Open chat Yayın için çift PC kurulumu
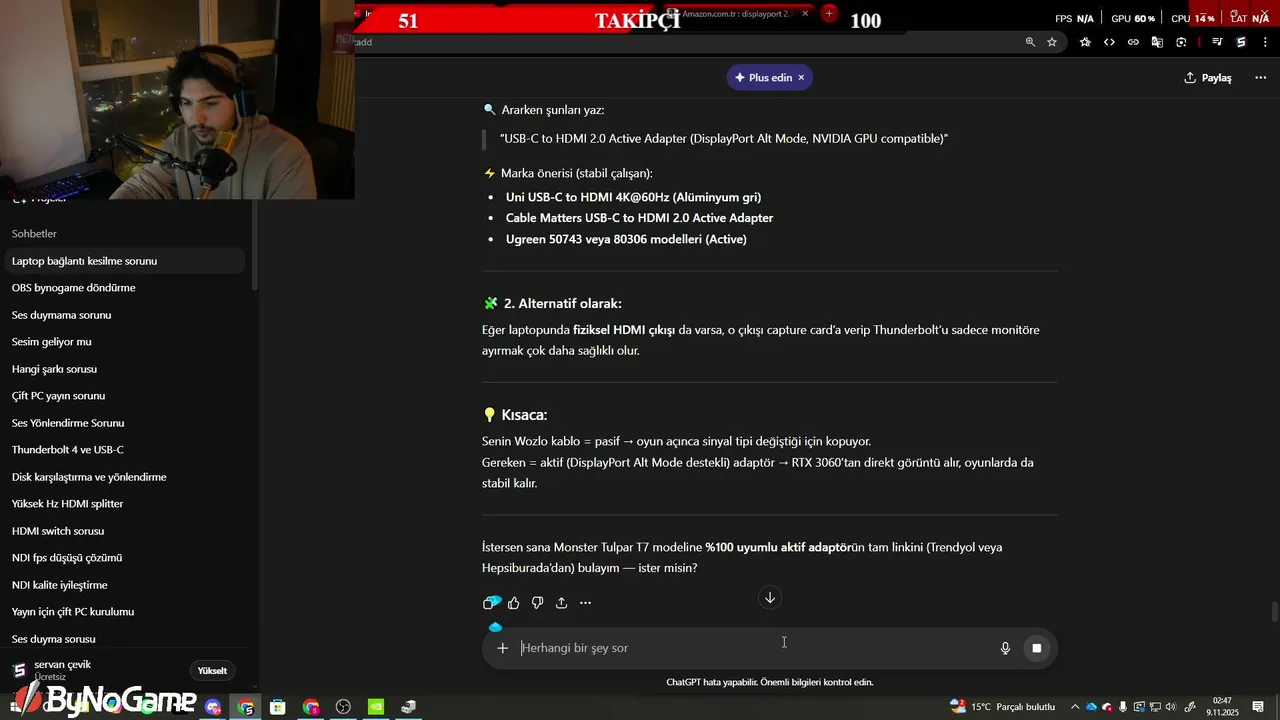This screenshot has height=720, width=1280. (124, 612)
